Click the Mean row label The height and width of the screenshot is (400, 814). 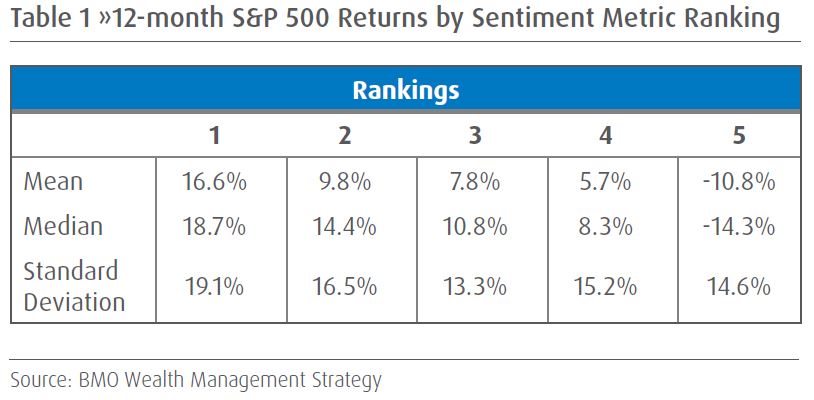click(x=53, y=182)
